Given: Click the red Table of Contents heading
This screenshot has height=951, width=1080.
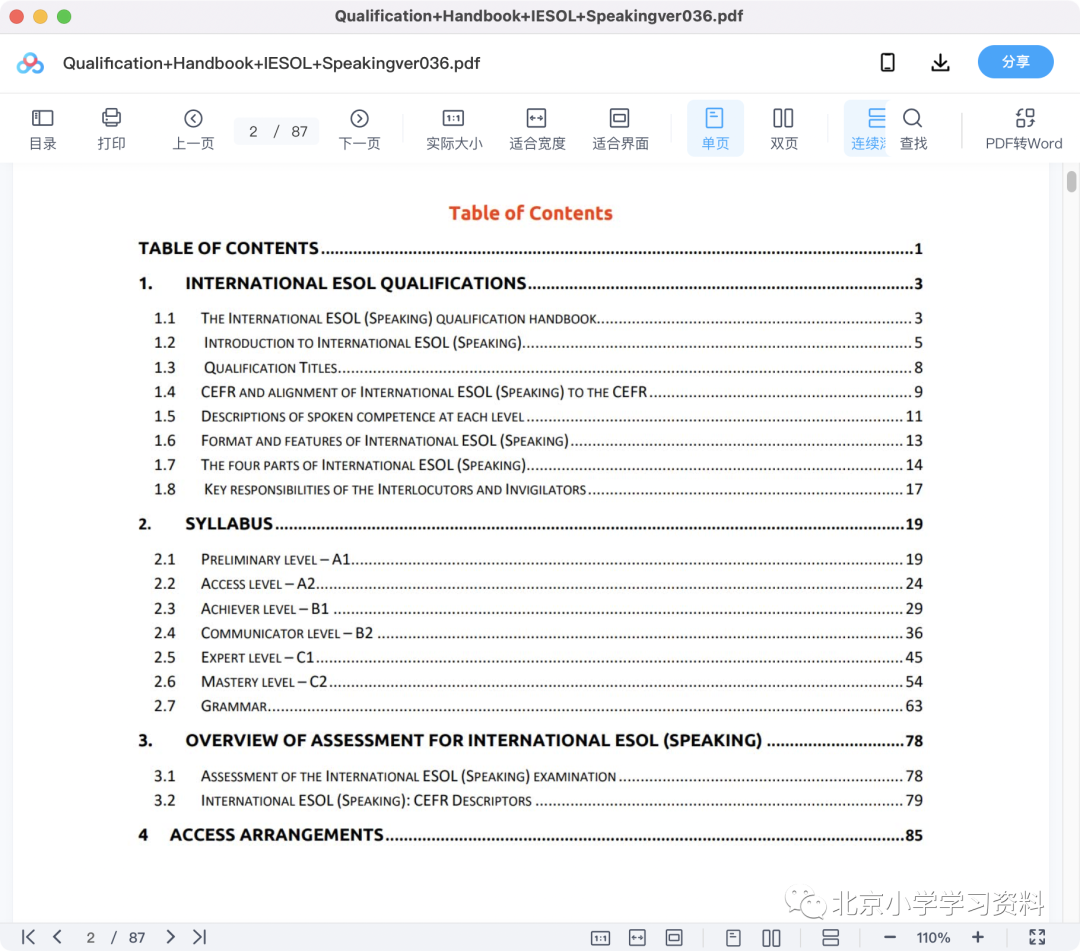Looking at the screenshot, I should 530,213.
